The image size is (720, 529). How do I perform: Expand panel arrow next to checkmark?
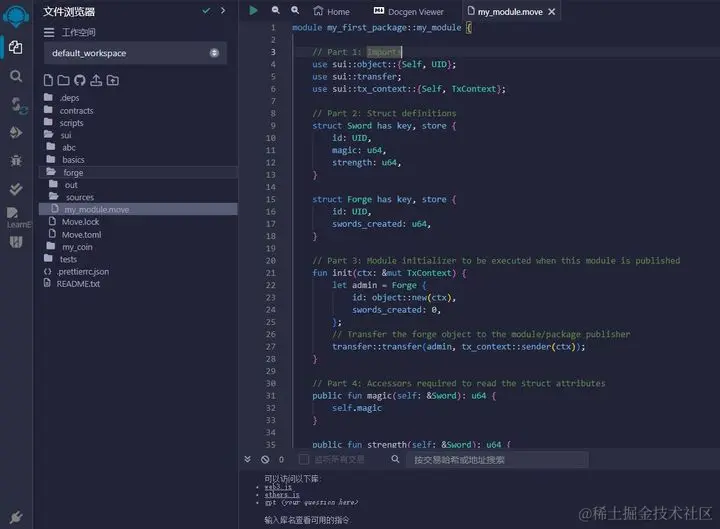(x=223, y=10)
